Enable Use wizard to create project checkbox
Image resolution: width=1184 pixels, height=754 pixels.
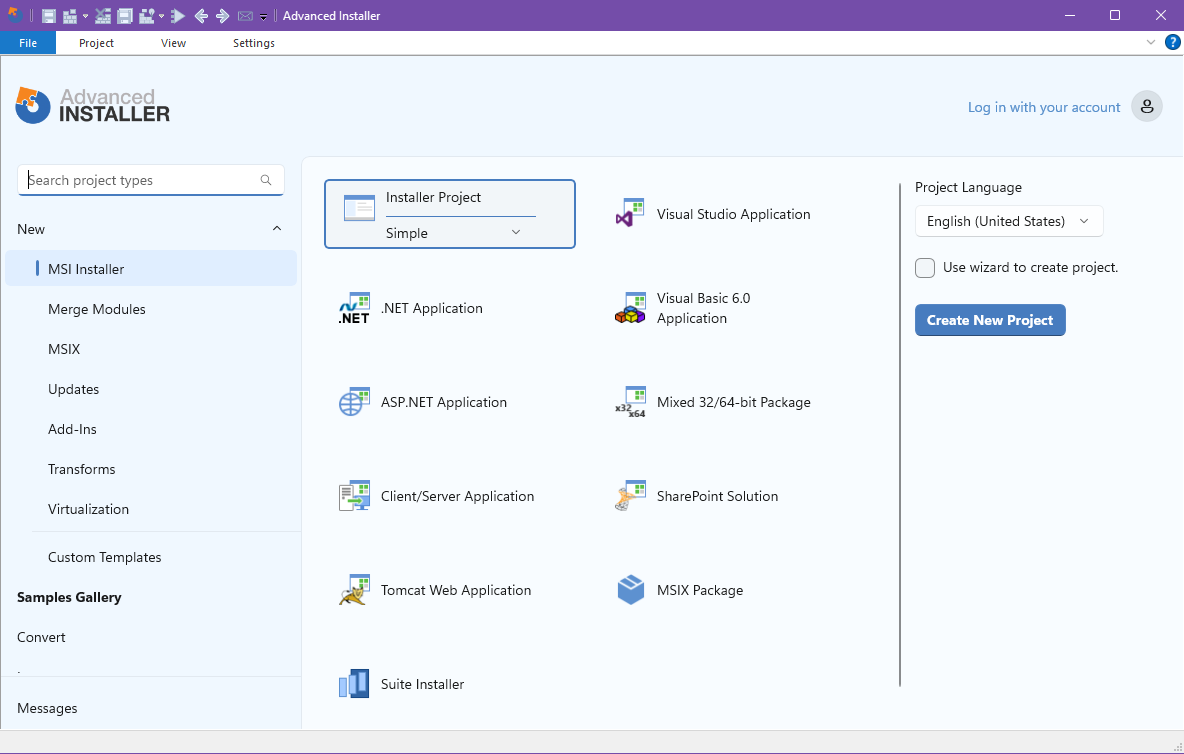pos(925,268)
